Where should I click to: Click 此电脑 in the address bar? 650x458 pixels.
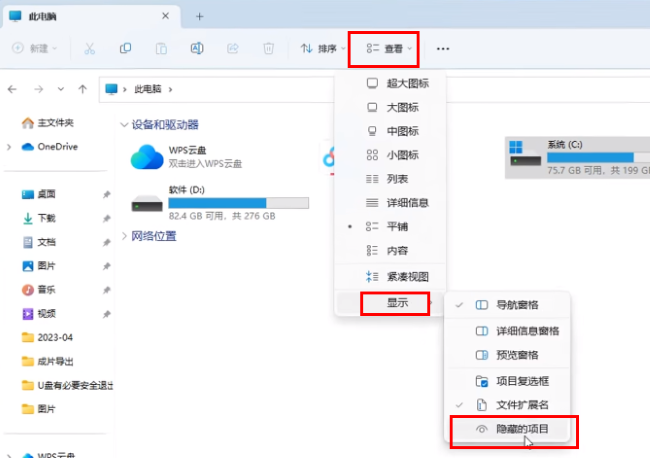point(148,89)
